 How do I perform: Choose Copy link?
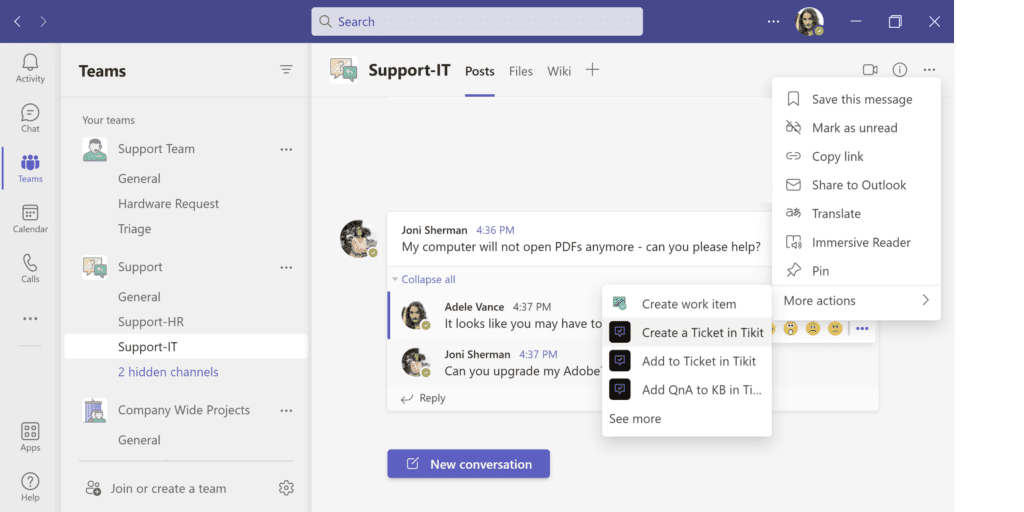point(856,157)
